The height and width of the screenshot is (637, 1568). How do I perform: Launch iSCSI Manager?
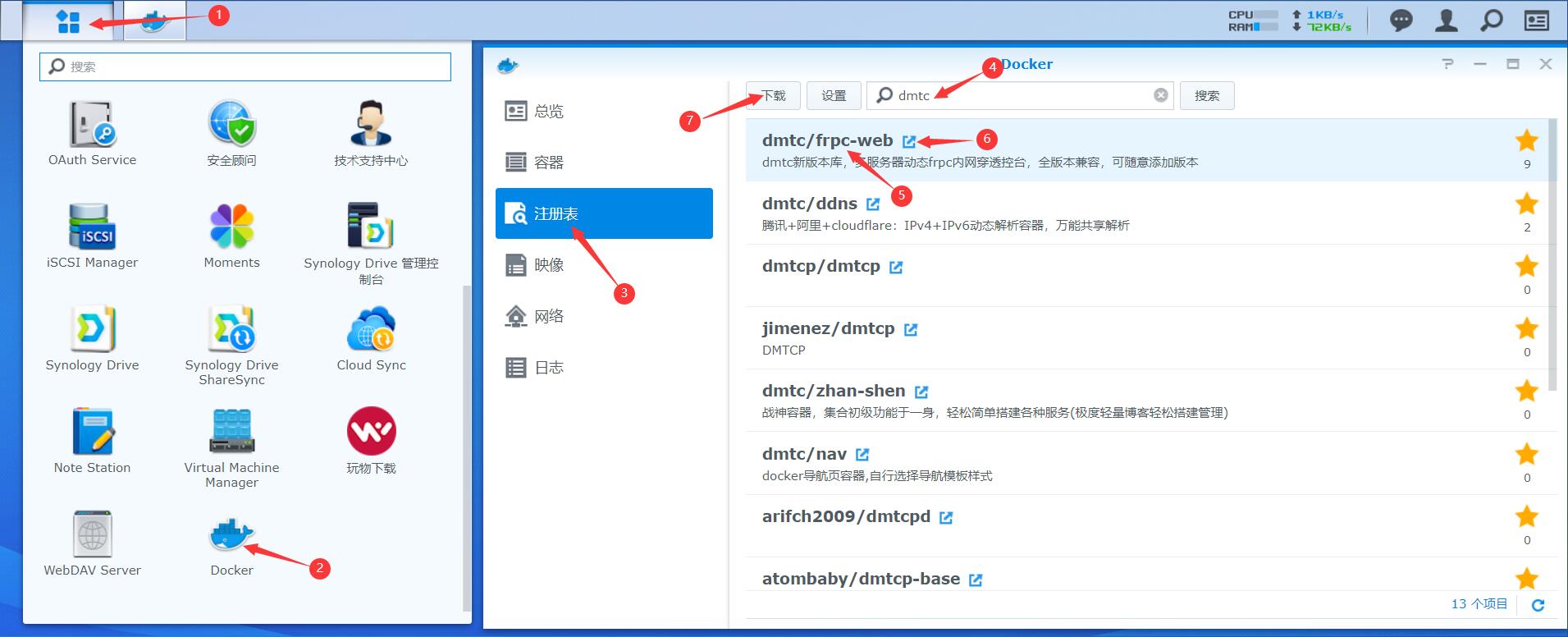(92, 236)
